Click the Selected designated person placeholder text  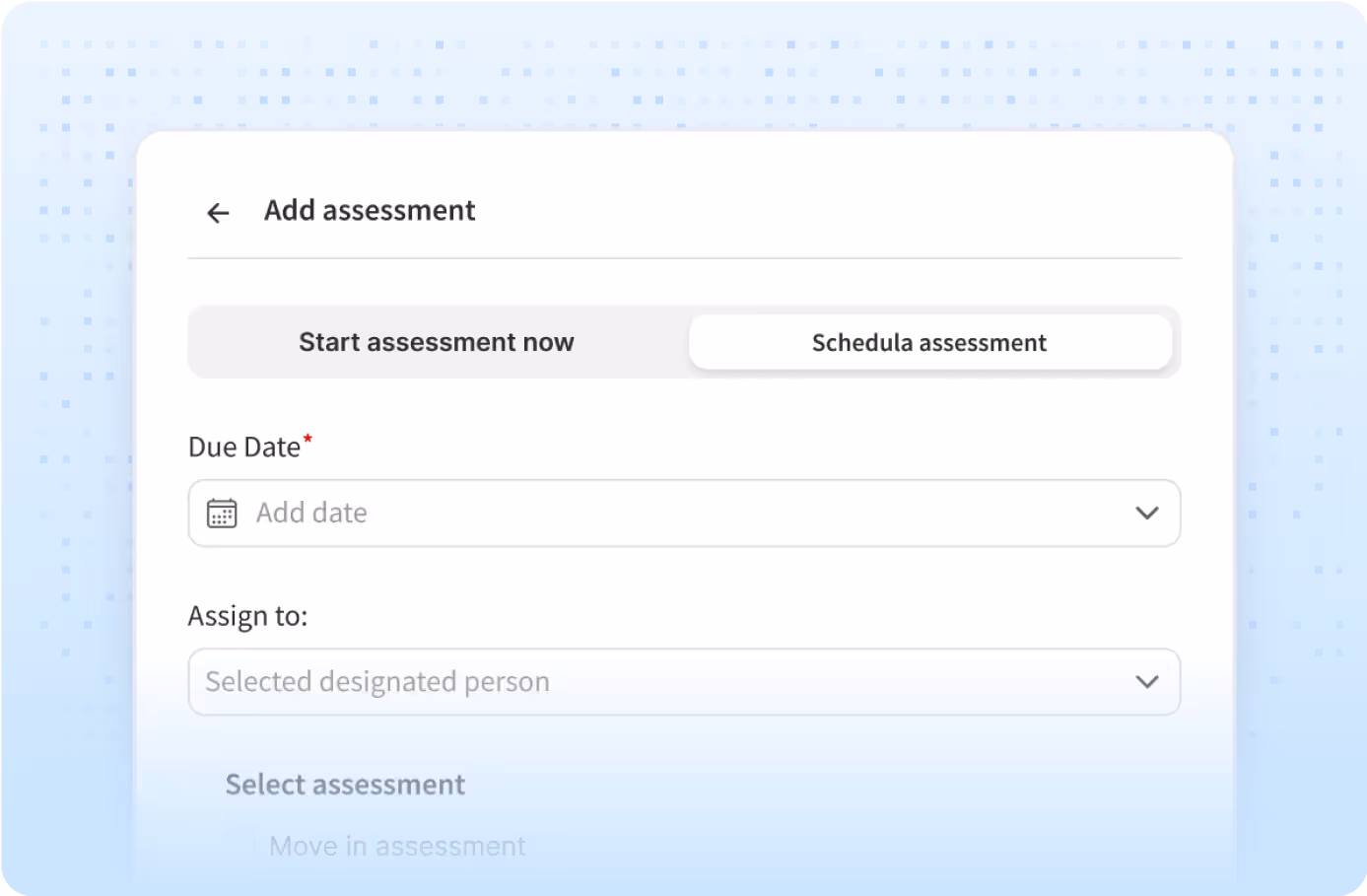(377, 681)
